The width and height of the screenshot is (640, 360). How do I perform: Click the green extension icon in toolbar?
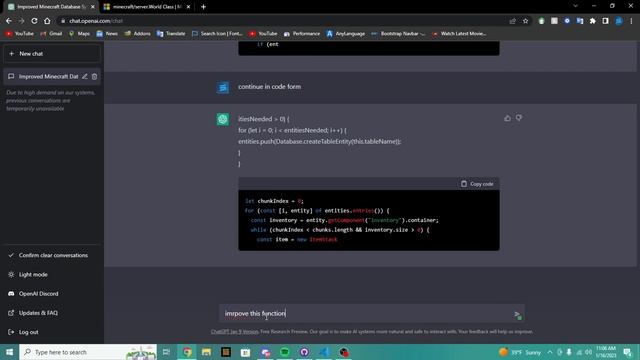point(541,21)
